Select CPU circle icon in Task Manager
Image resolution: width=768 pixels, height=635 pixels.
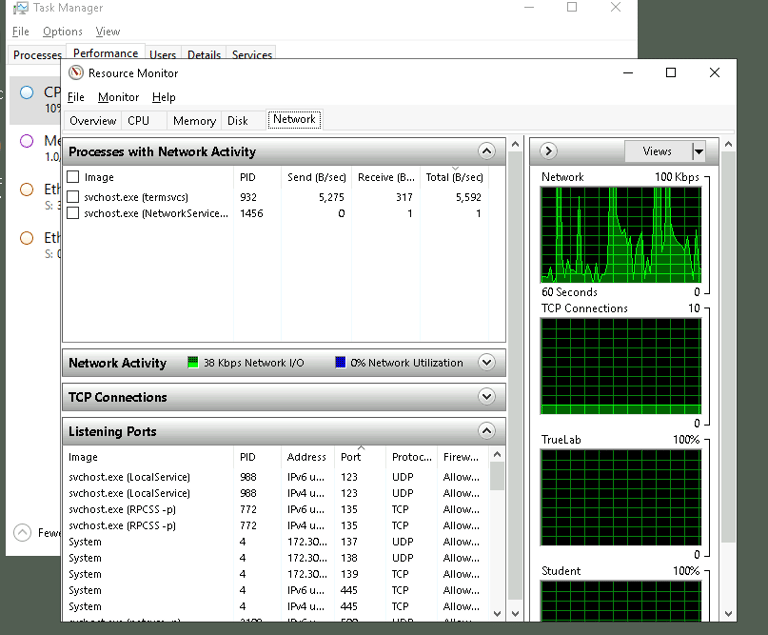(27, 92)
